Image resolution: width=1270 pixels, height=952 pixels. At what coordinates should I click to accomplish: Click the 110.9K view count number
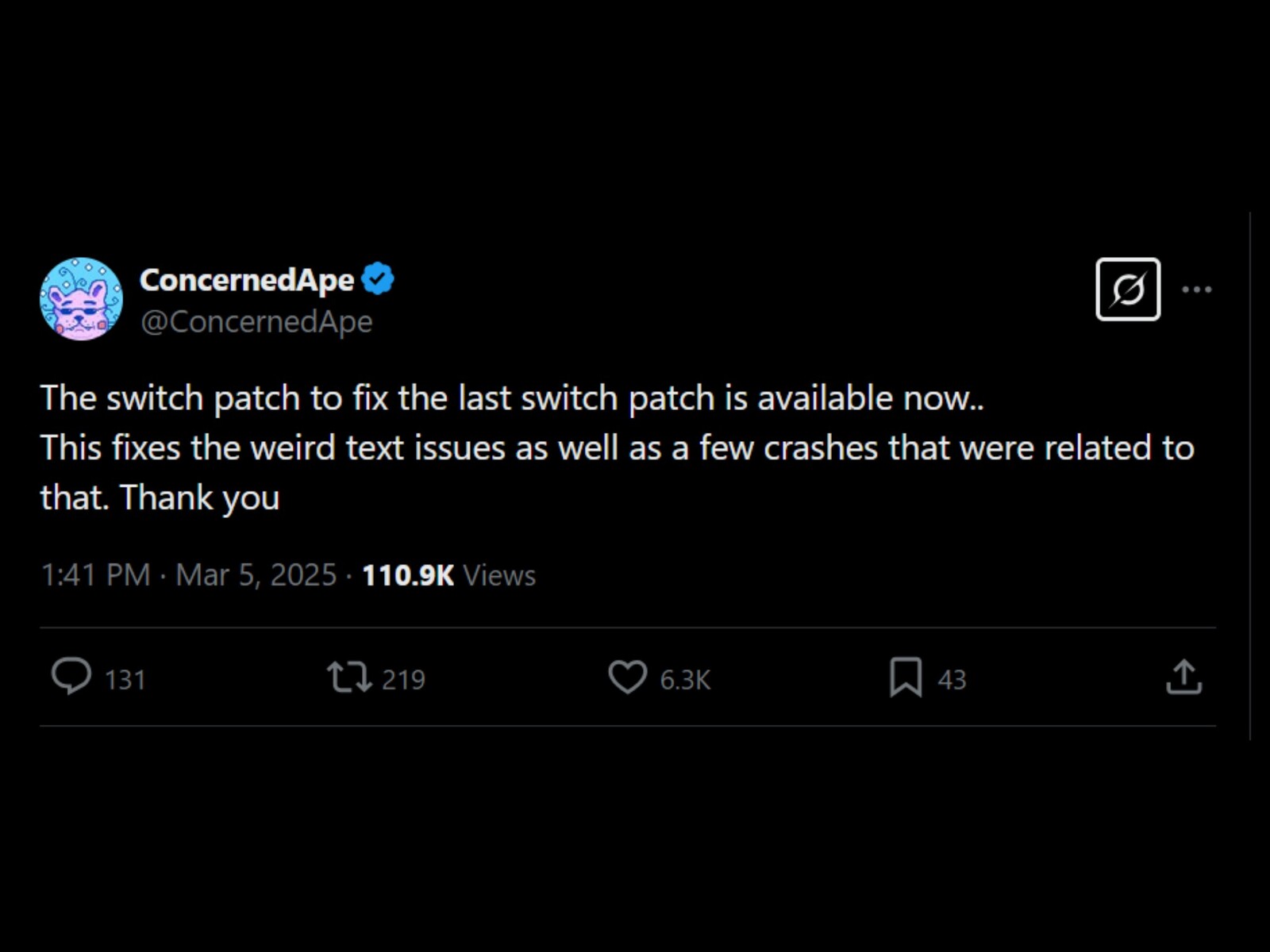coord(408,575)
